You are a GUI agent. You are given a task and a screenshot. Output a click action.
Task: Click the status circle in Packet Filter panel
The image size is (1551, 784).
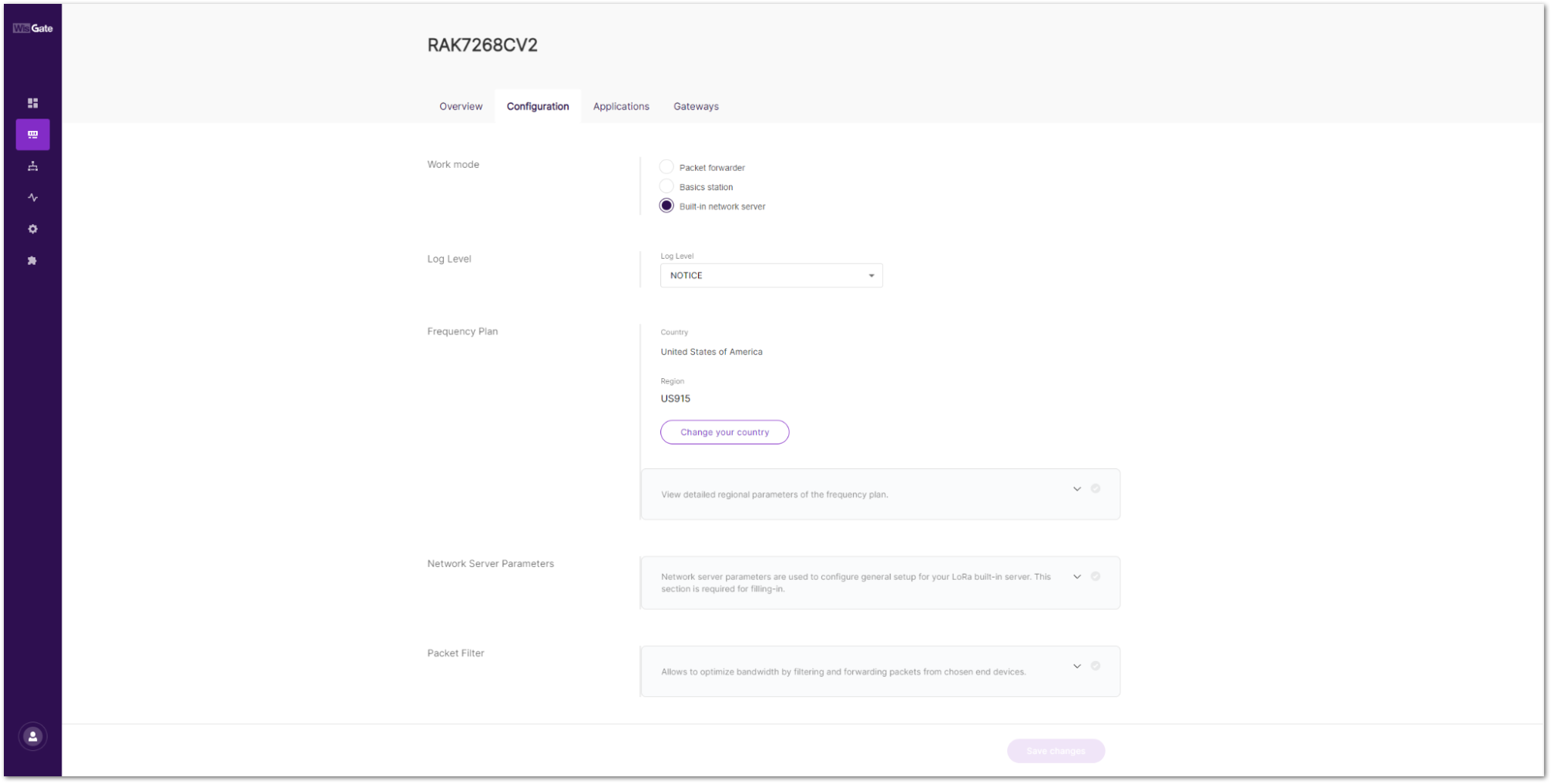click(1096, 666)
